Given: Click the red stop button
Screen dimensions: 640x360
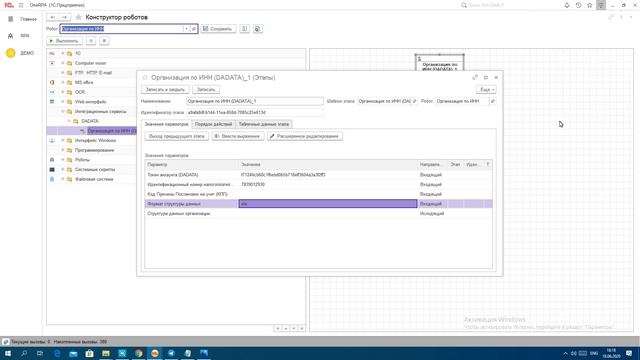Looking at the screenshot, I should point(104,41).
